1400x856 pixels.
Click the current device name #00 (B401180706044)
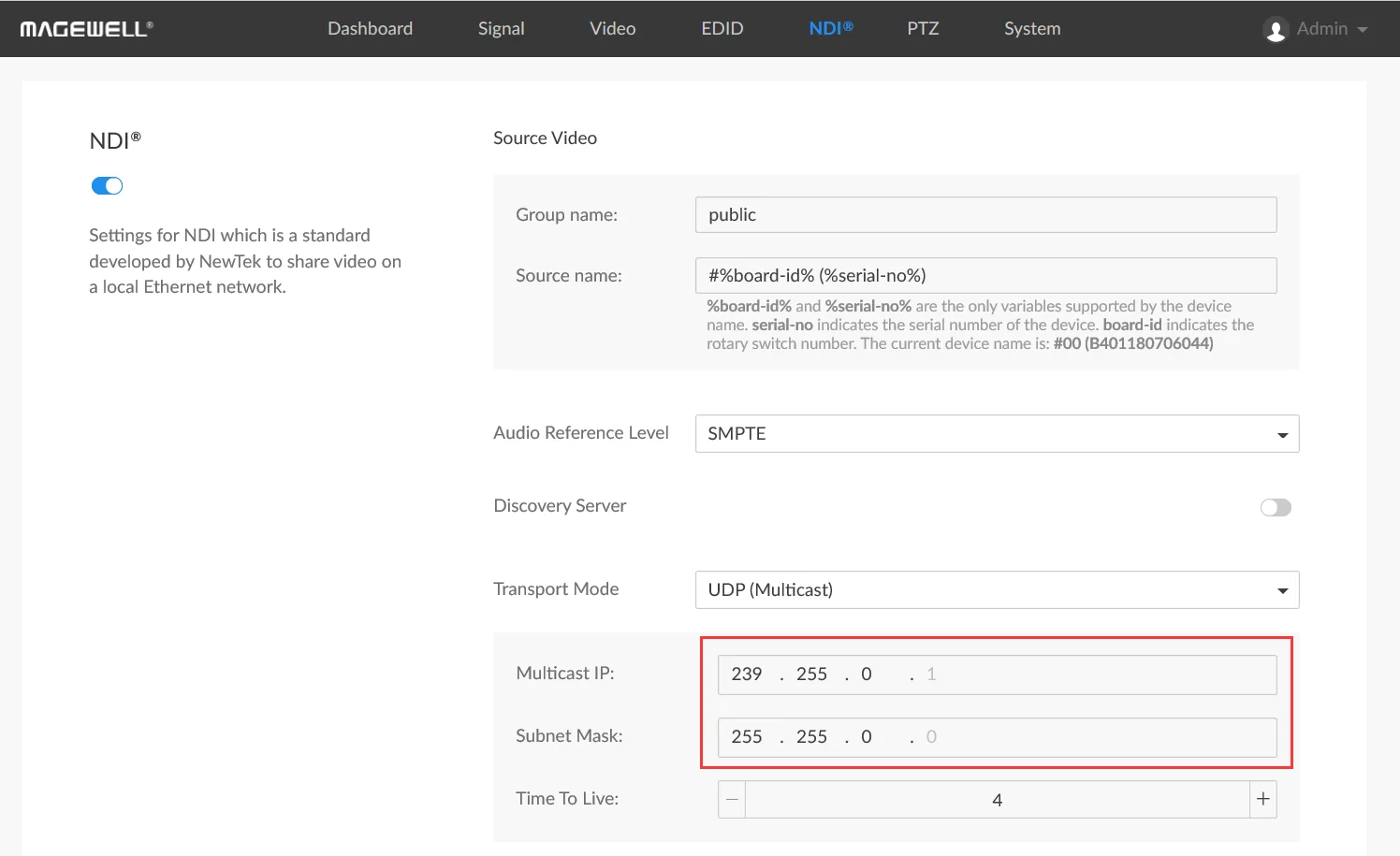pyautogui.click(x=1133, y=343)
